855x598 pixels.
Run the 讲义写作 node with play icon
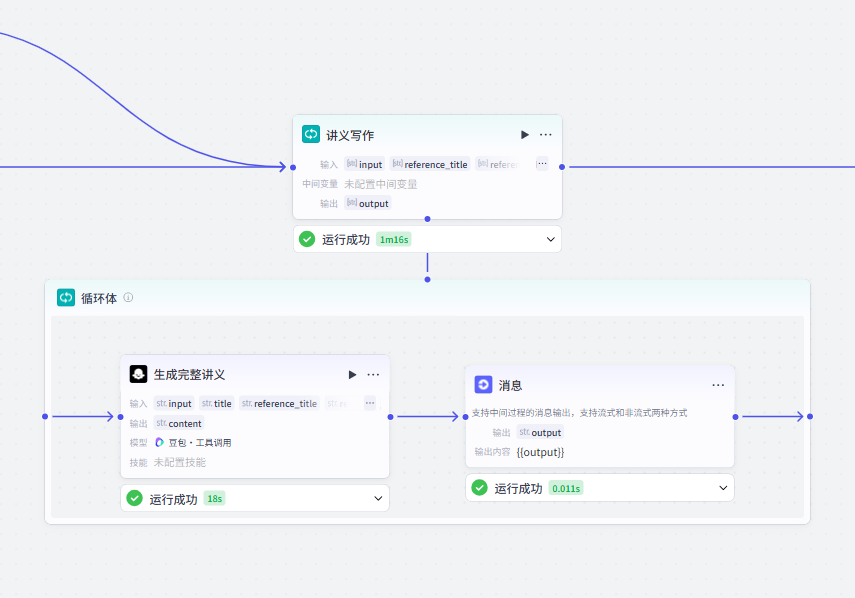(525, 135)
